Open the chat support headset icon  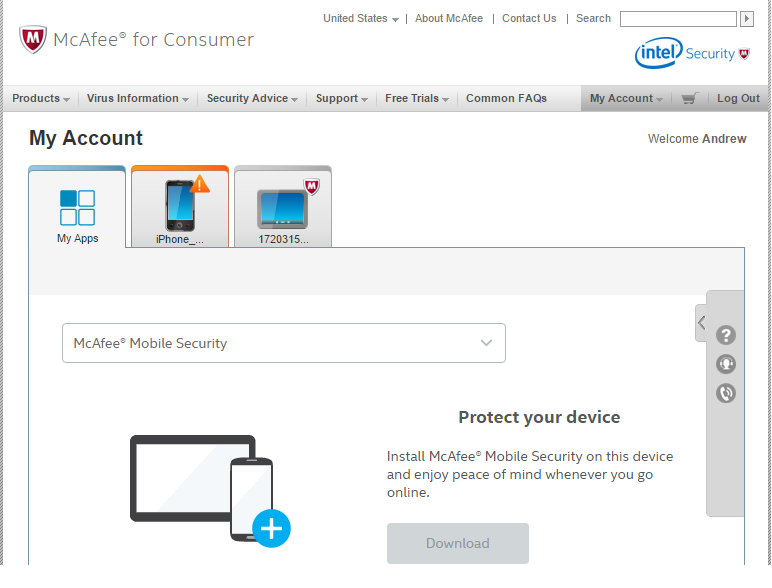tap(726, 364)
